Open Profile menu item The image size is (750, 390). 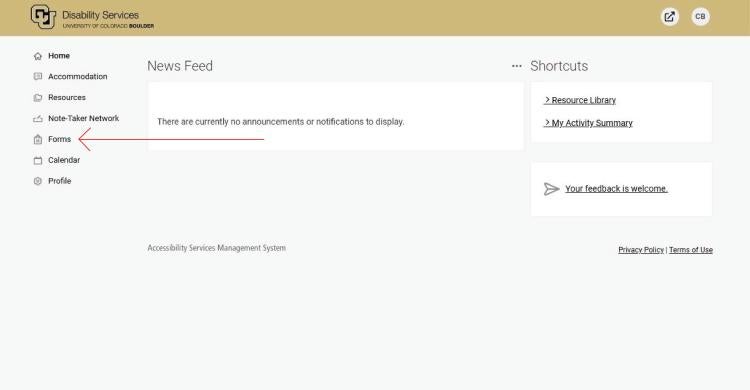pos(60,181)
